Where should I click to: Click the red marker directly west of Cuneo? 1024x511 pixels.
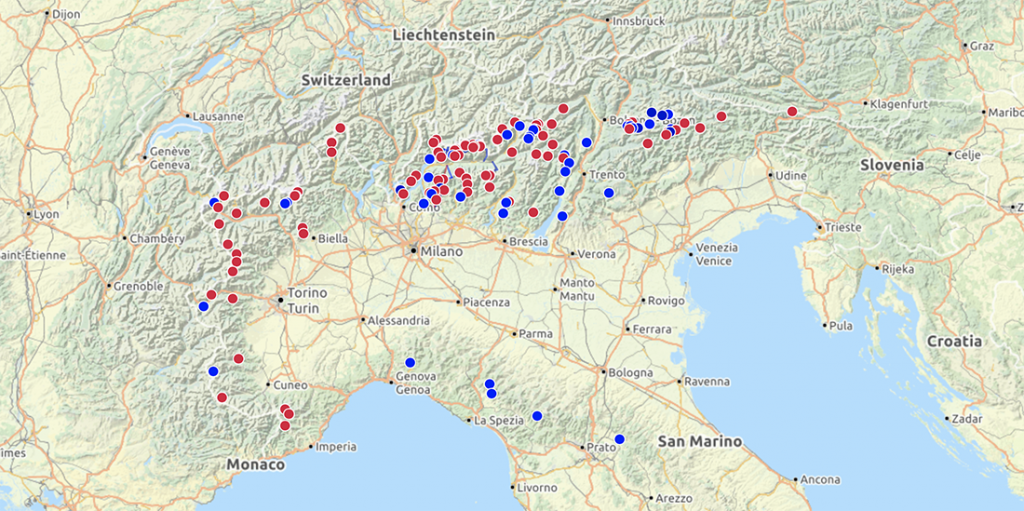pyautogui.click(x=222, y=397)
